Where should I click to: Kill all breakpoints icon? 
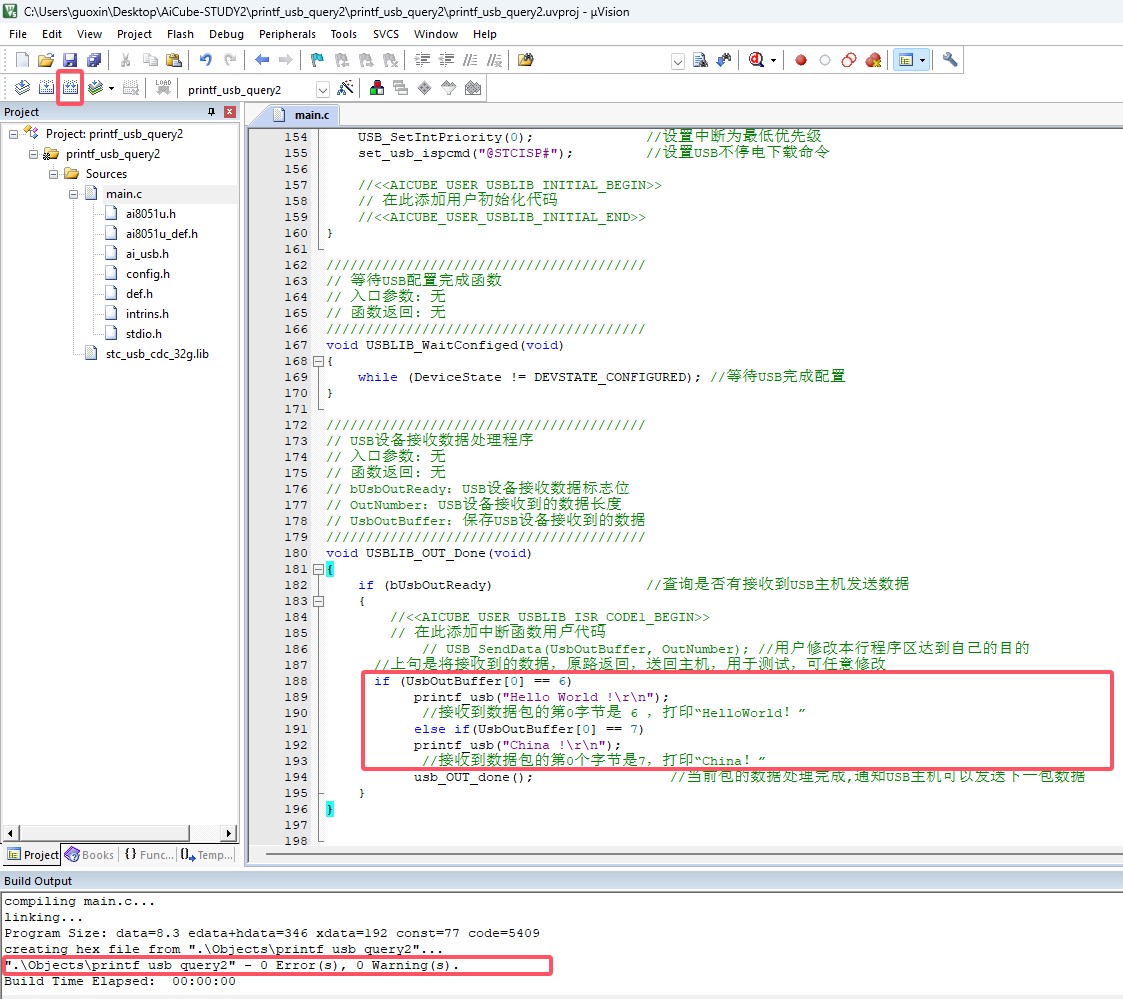point(873,60)
